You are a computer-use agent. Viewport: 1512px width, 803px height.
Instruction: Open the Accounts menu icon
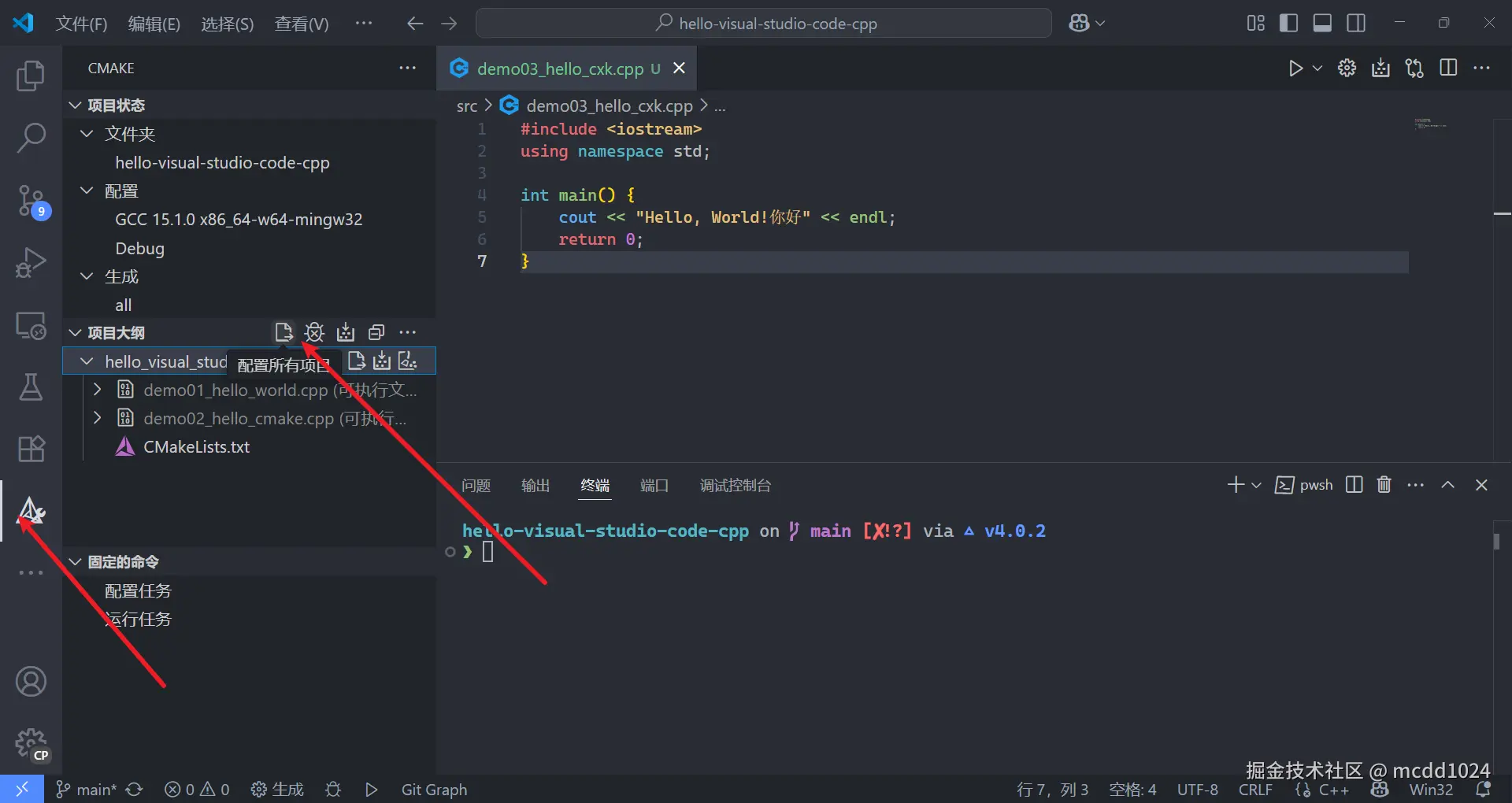(x=31, y=682)
